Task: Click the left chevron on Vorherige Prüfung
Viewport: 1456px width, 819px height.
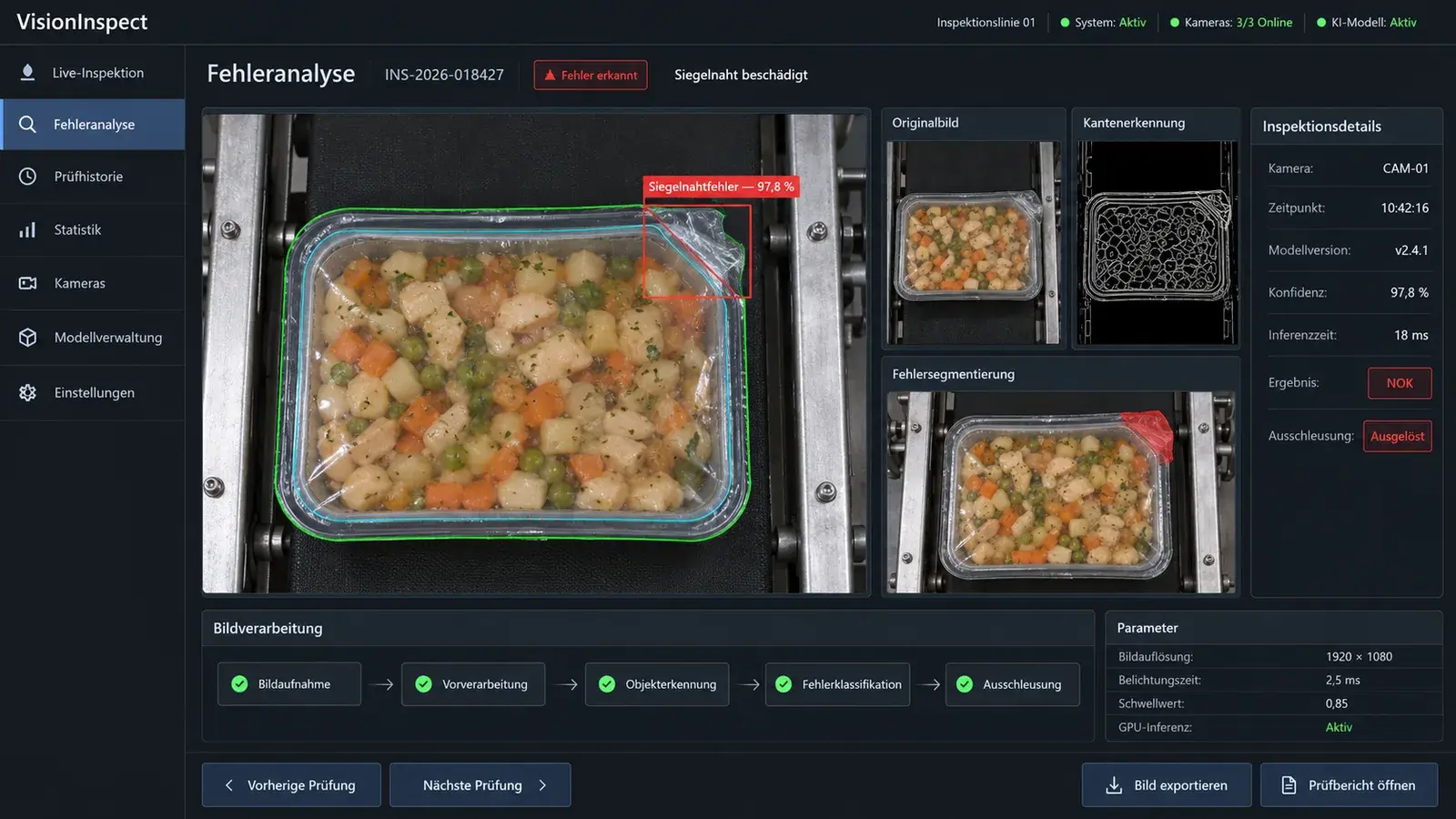Action: pyautogui.click(x=229, y=785)
